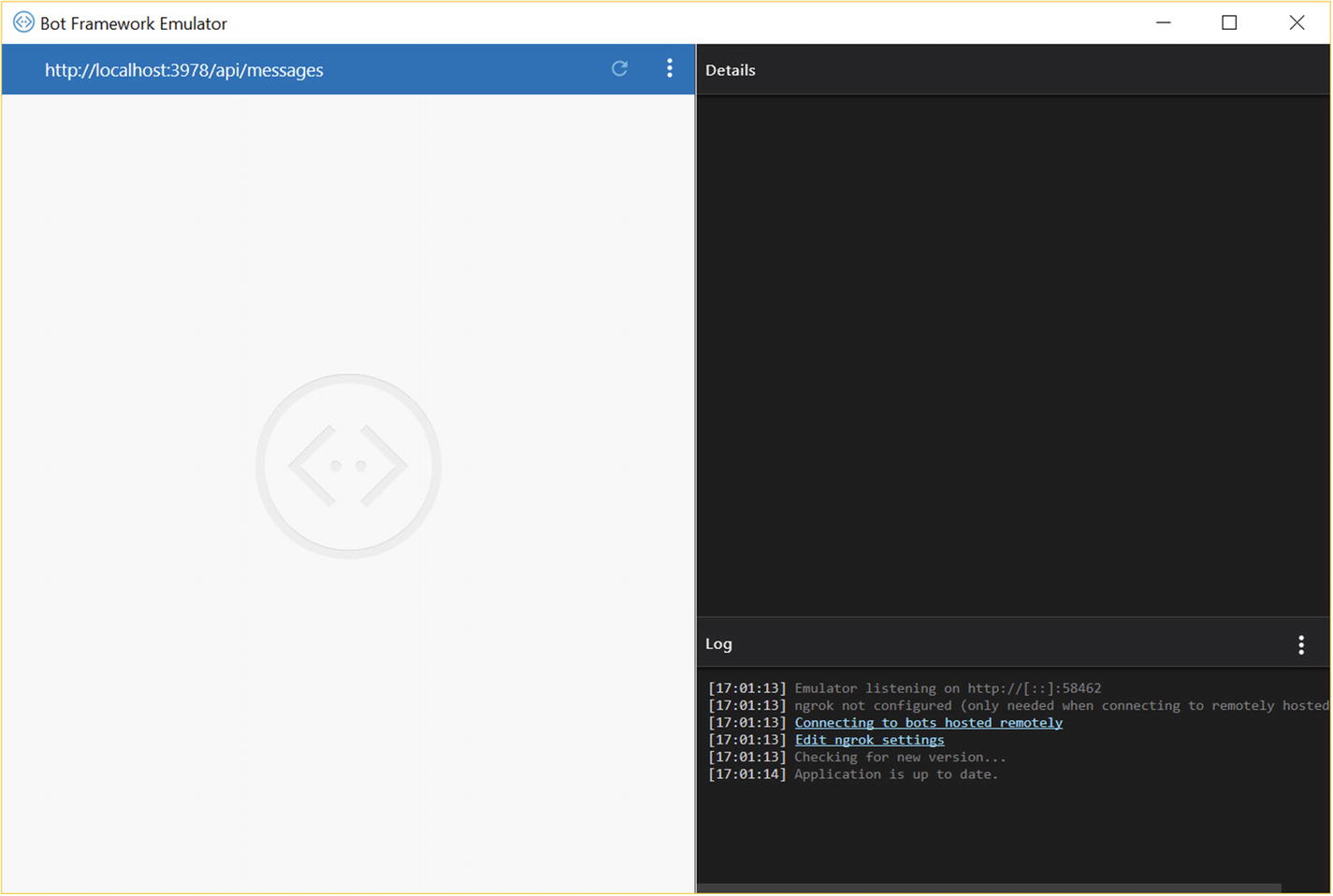Click the 'Application is up to date' log line
This screenshot has height=896, width=1333.
[x=895, y=774]
